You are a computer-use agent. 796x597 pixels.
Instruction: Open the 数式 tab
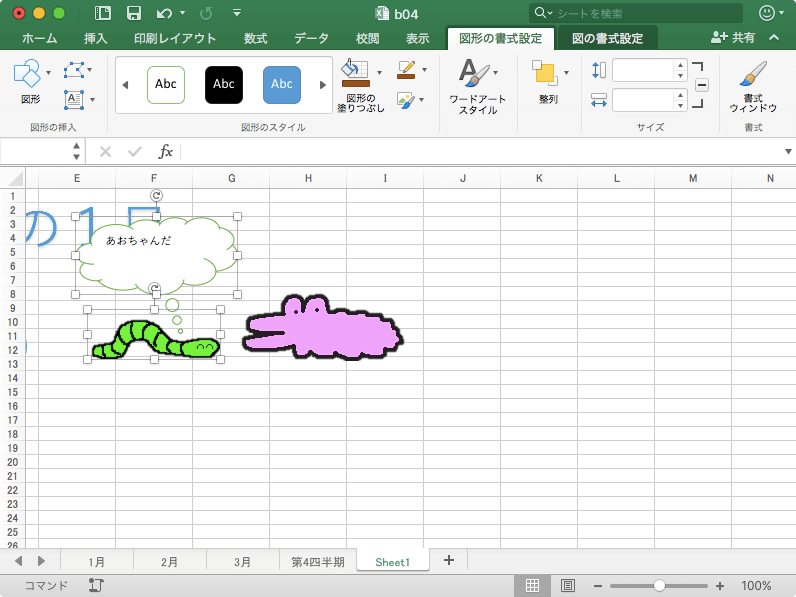click(x=255, y=38)
